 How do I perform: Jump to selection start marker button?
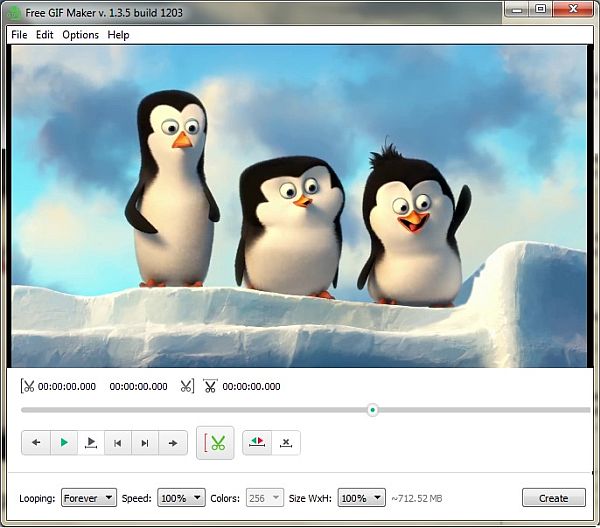click(118, 443)
